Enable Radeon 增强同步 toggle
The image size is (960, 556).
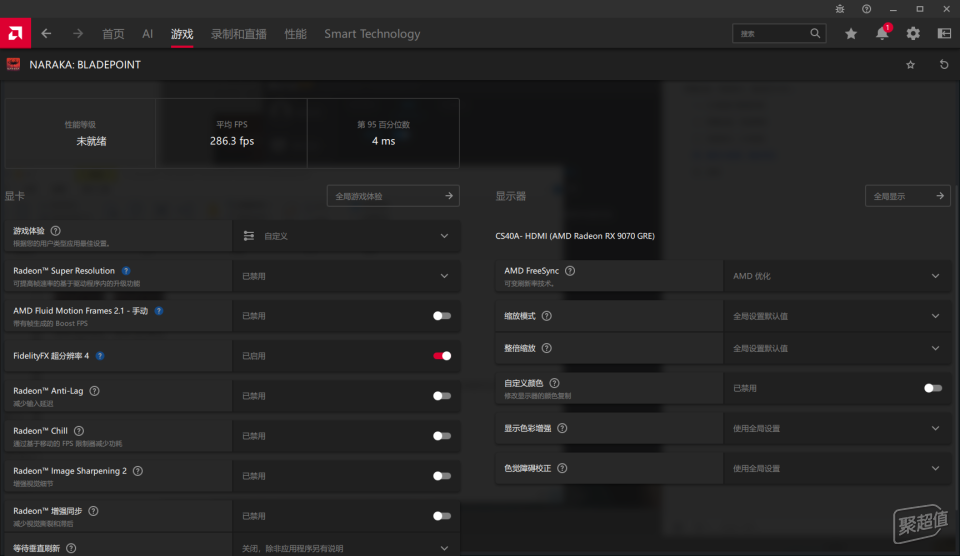pyautogui.click(x=442, y=516)
